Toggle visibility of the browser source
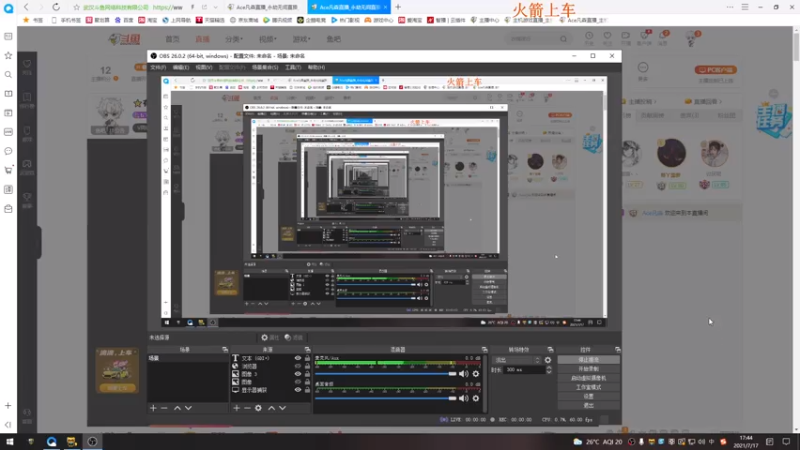The height and width of the screenshot is (450, 800). (x=298, y=366)
